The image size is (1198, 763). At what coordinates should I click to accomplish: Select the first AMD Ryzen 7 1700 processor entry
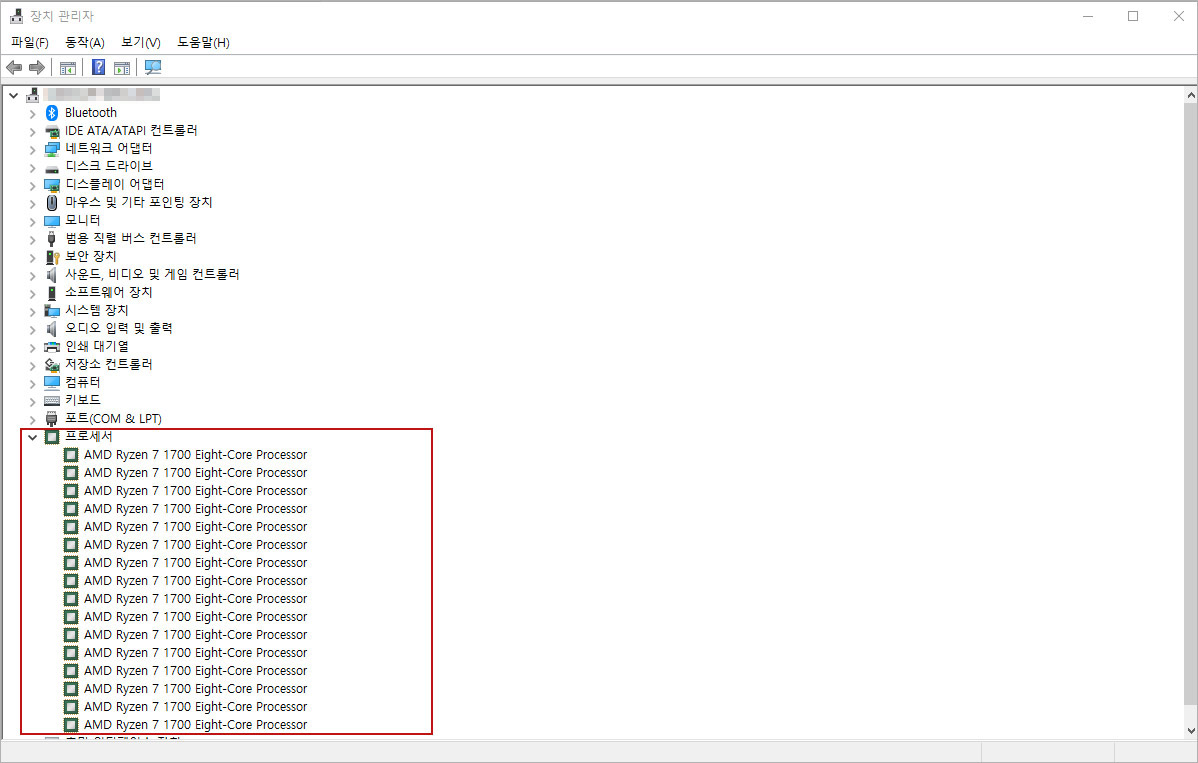pos(196,454)
